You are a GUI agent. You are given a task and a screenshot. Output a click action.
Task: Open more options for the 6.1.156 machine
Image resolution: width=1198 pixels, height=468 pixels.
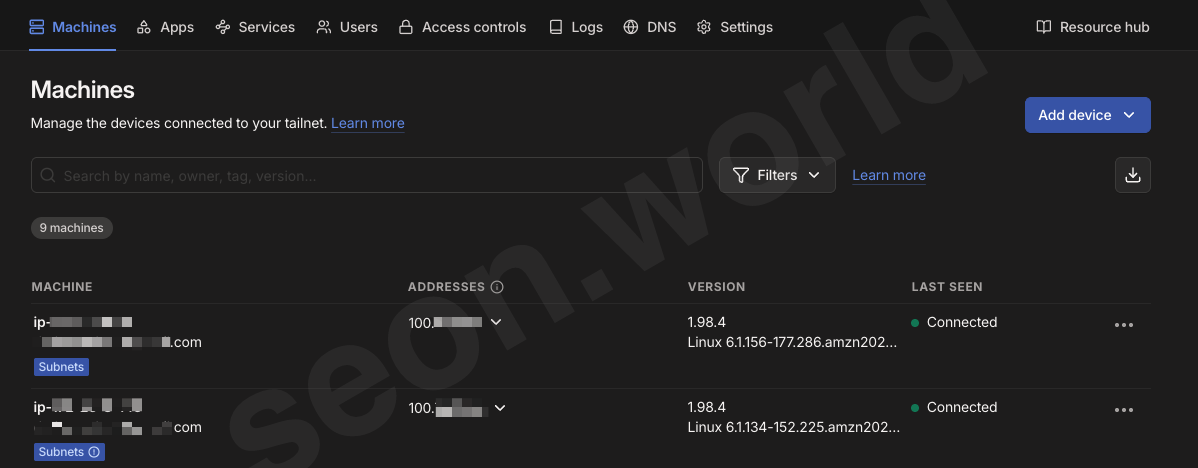(x=1124, y=324)
